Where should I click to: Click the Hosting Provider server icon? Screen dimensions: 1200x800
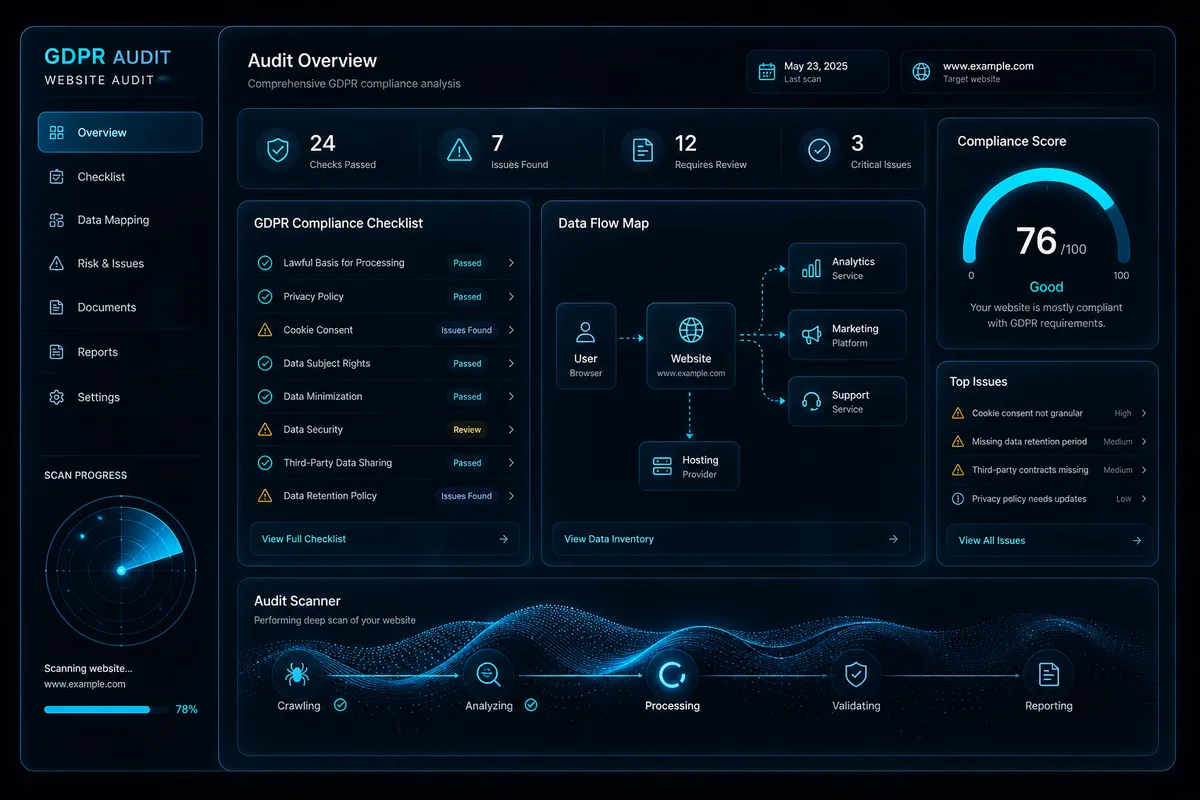662,466
